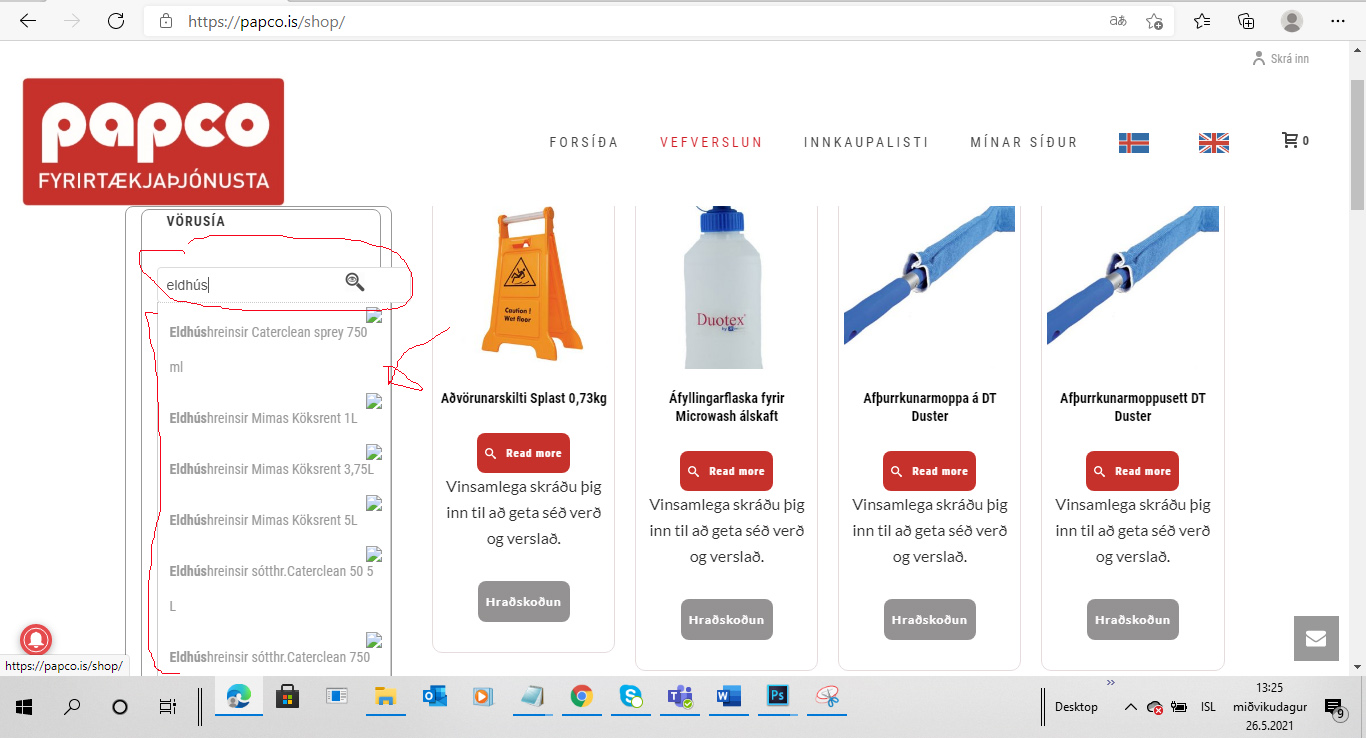The image size is (1366, 738).
Task: Open Cortana from the taskbar
Action: (120, 707)
